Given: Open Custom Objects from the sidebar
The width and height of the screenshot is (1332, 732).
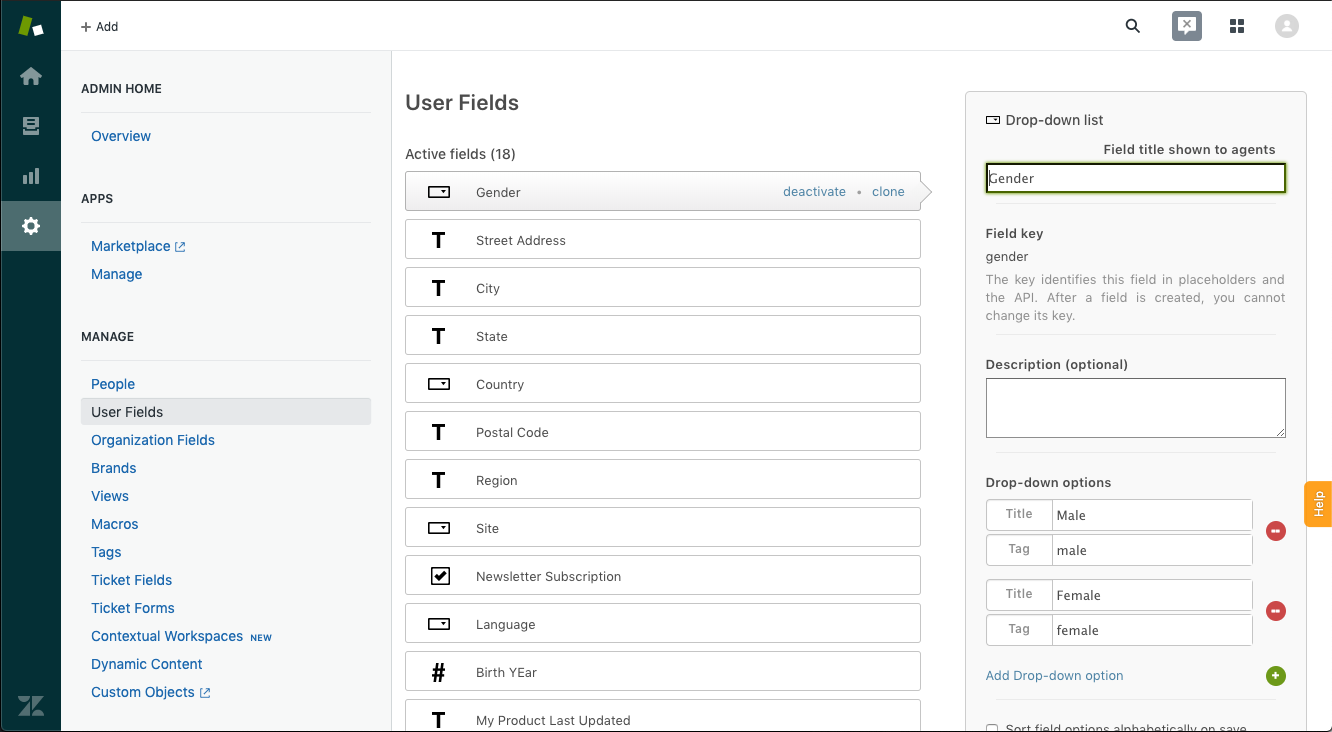Looking at the screenshot, I should pyautogui.click(x=143, y=691).
